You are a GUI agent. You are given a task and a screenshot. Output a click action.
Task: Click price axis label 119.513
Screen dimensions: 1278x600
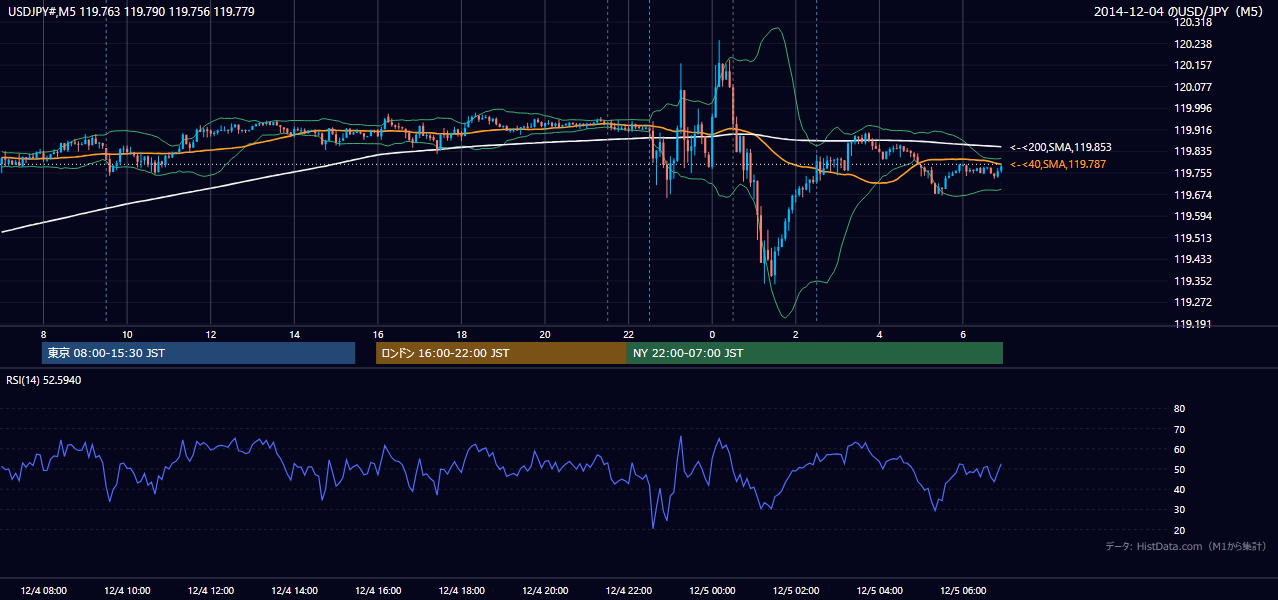click(x=1194, y=238)
